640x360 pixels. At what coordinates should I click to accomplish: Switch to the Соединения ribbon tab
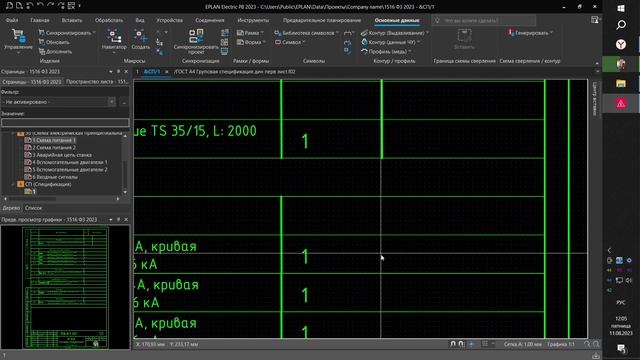pyautogui.click(x=209, y=20)
